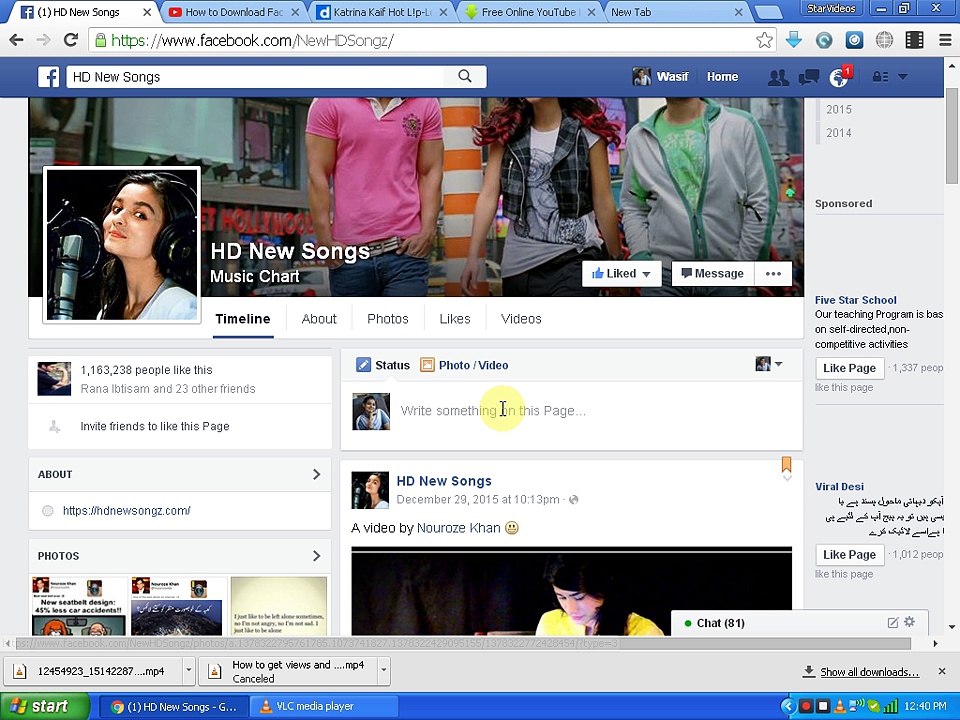Open the HD New Songs post author link
The width and height of the screenshot is (960, 720).
(x=444, y=481)
